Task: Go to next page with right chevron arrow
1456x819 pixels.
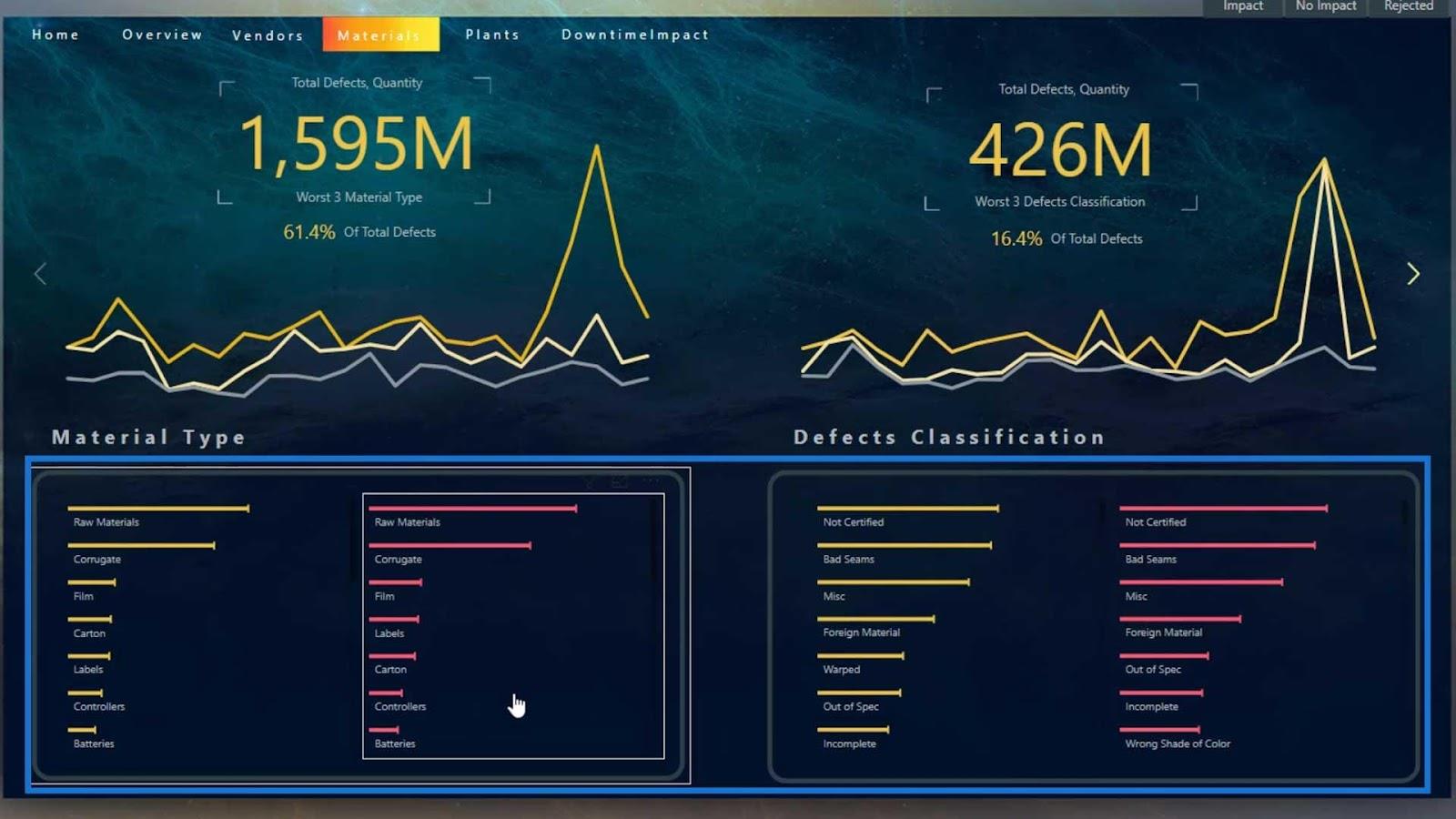Action: click(1413, 273)
